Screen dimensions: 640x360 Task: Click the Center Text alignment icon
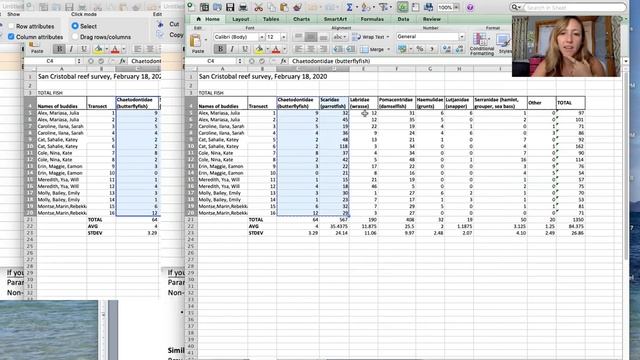(x=311, y=49)
